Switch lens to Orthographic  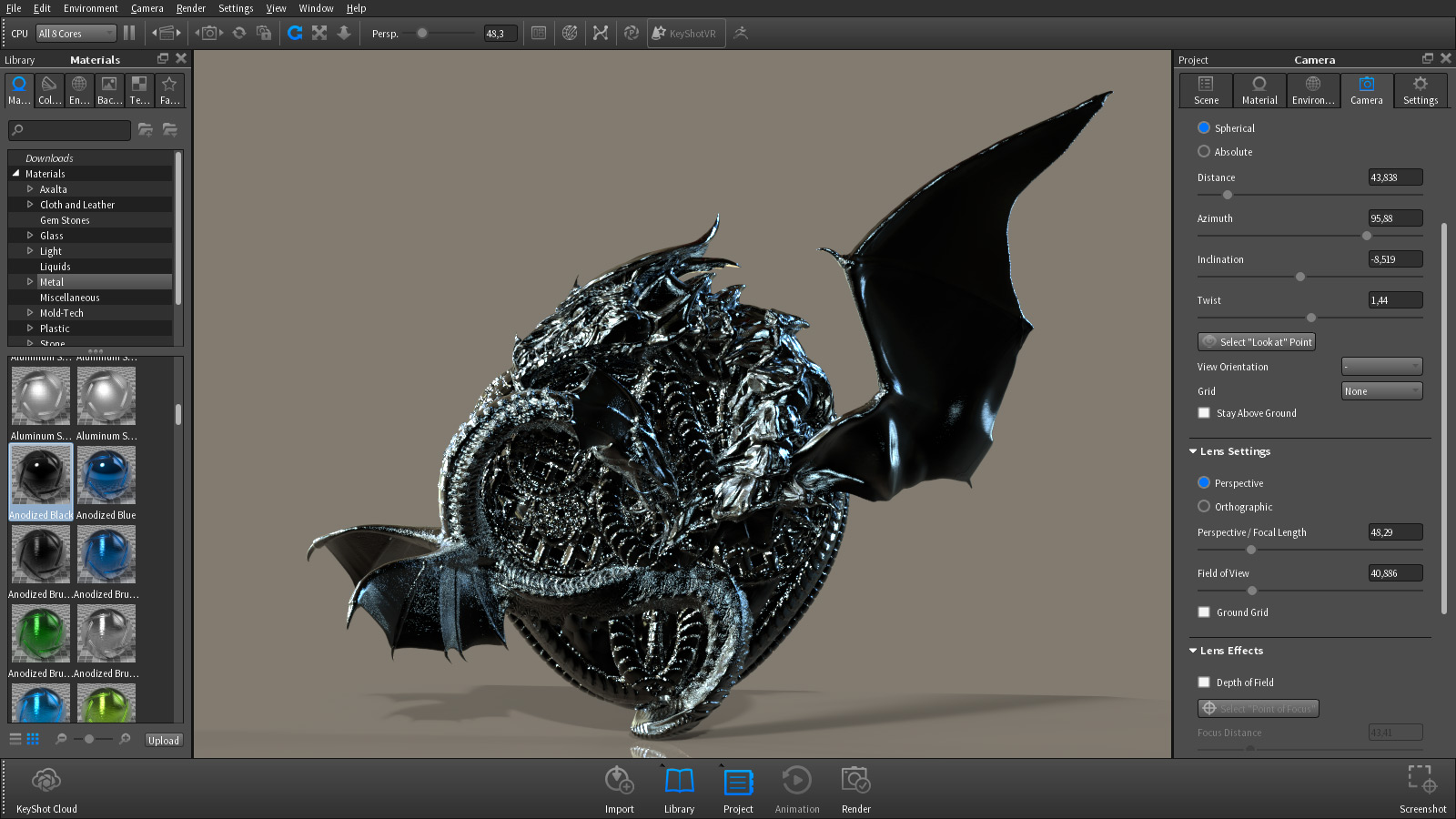point(1204,507)
